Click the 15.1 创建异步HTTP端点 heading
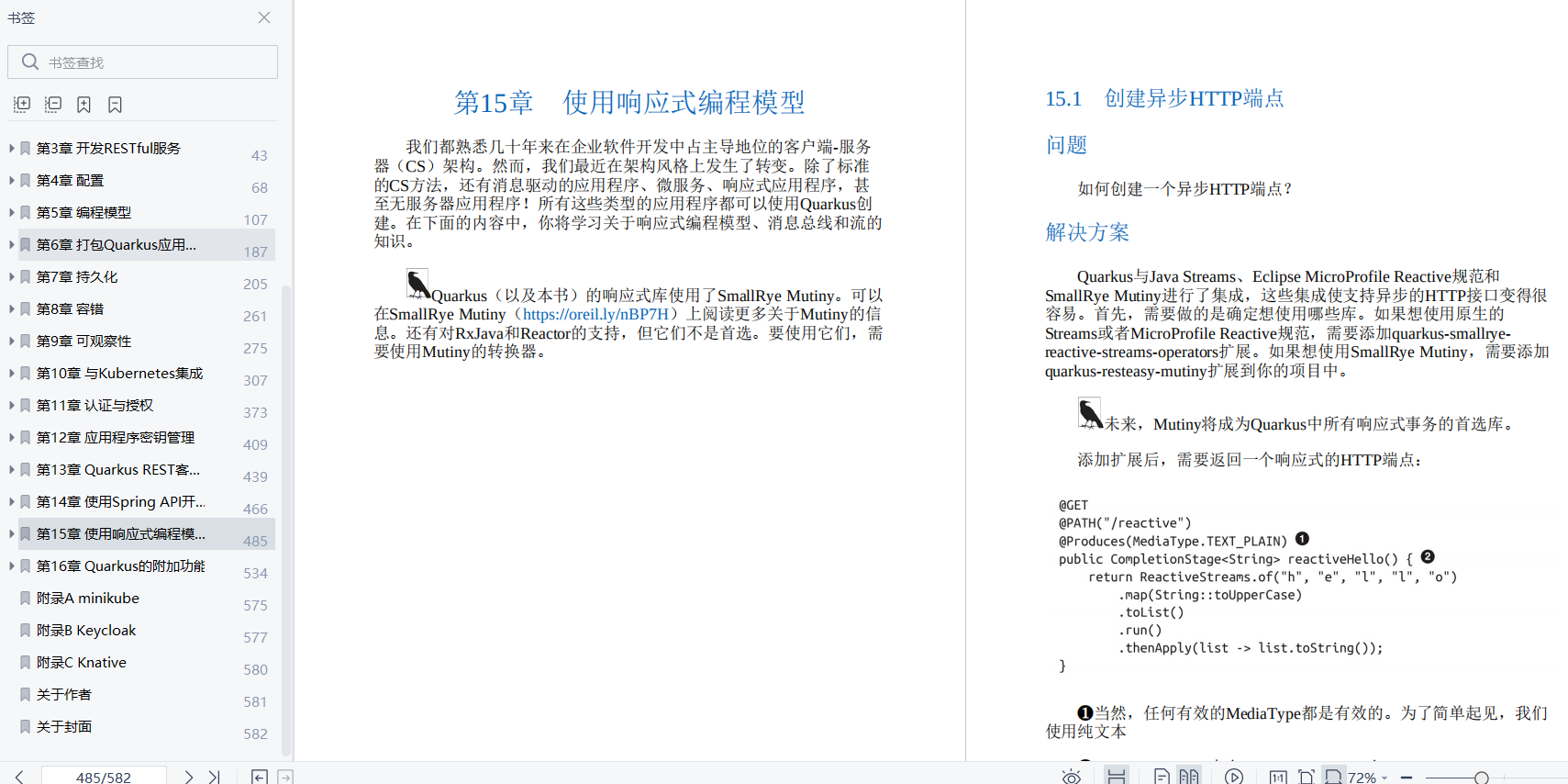Image resolution: width=1568 pixels, height=784 pixels. point(1164,98)
